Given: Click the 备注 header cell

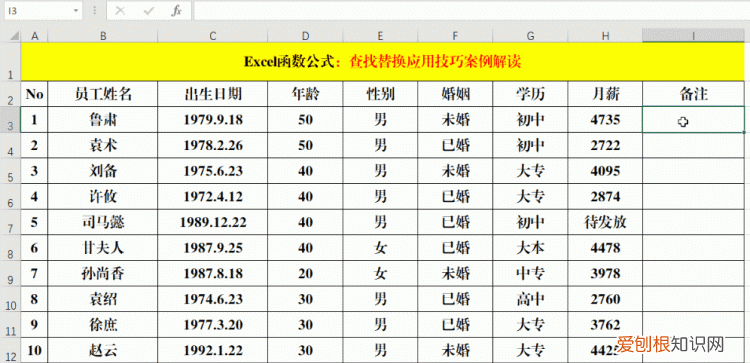Looking at the screenshot, I should pyautogui.click(x=694, y=94).
